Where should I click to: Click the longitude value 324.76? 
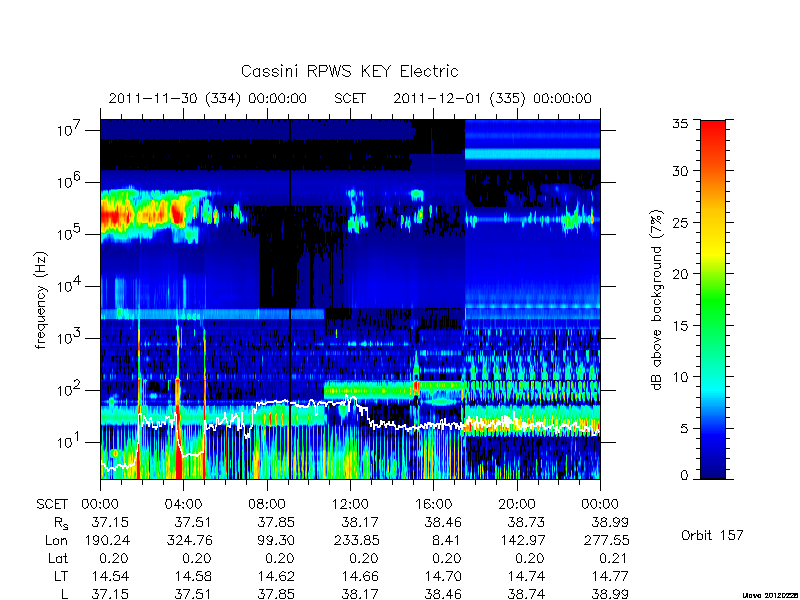click(189, 540)
